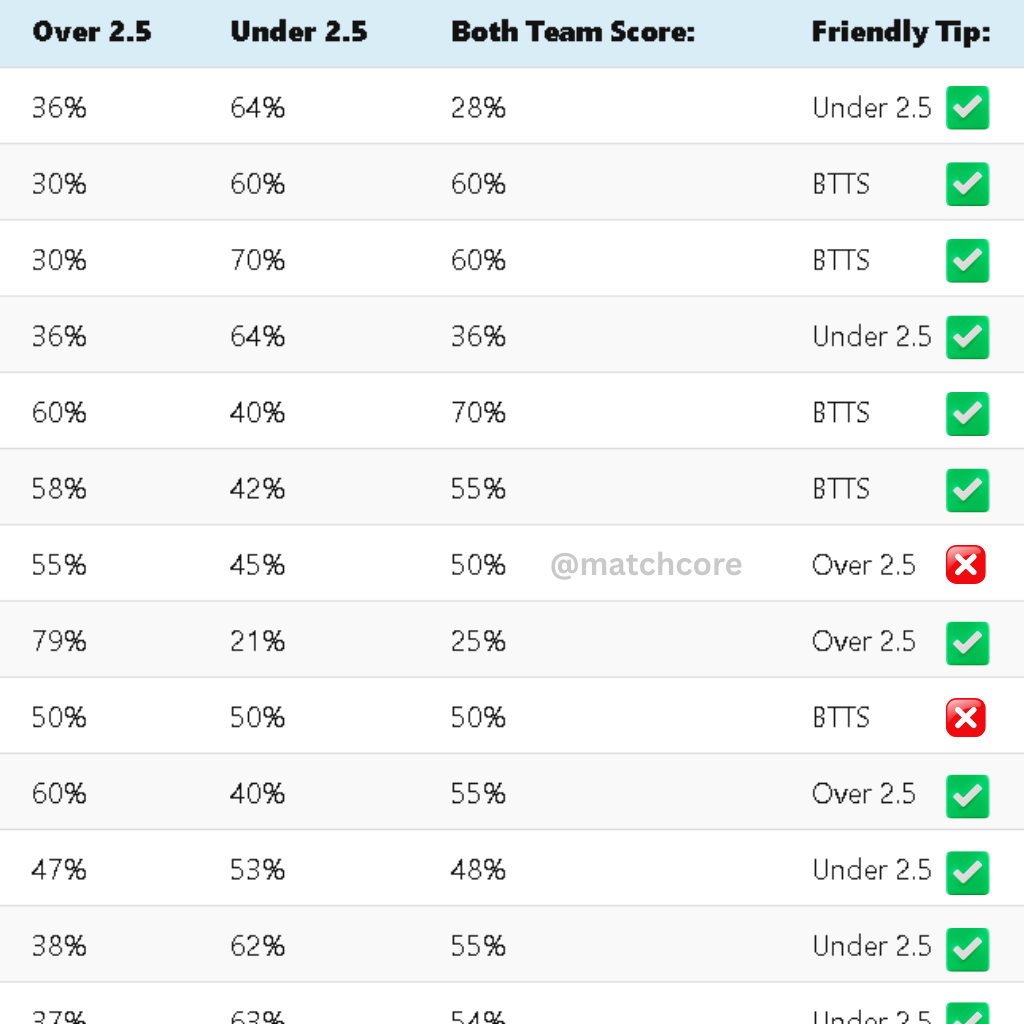Viewport: 1024px width, 1024px height.
Task: Click the 70% Under 2.5 value
Action: tap(257, 260)
